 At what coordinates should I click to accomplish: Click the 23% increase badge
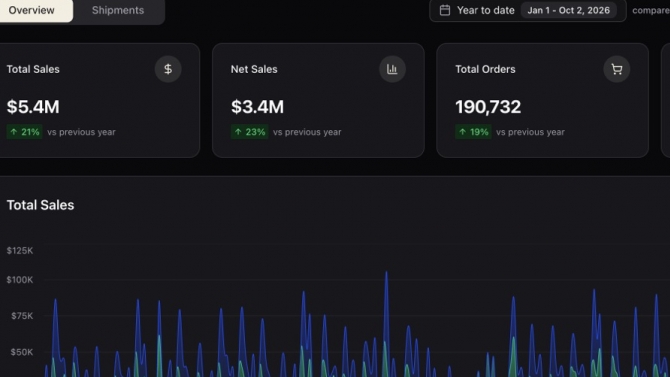click(x=250, y=132)
